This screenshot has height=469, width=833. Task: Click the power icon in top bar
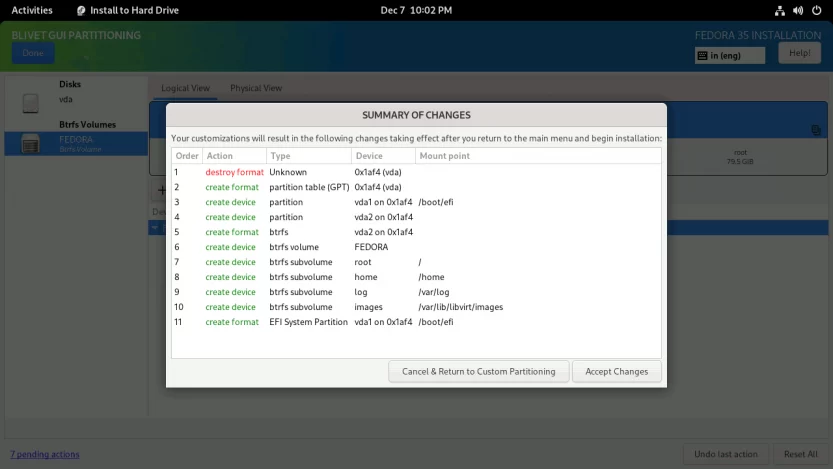[817, 10]
